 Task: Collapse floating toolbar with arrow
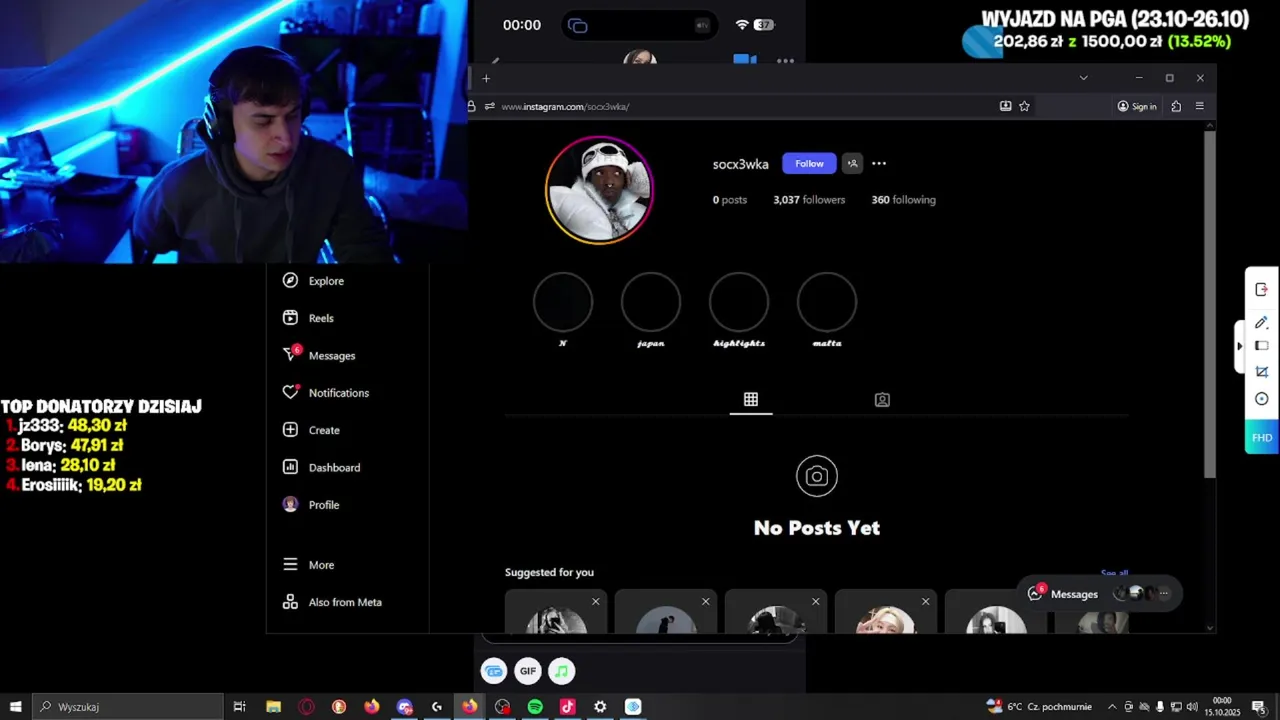click(x=1240, y=346)
